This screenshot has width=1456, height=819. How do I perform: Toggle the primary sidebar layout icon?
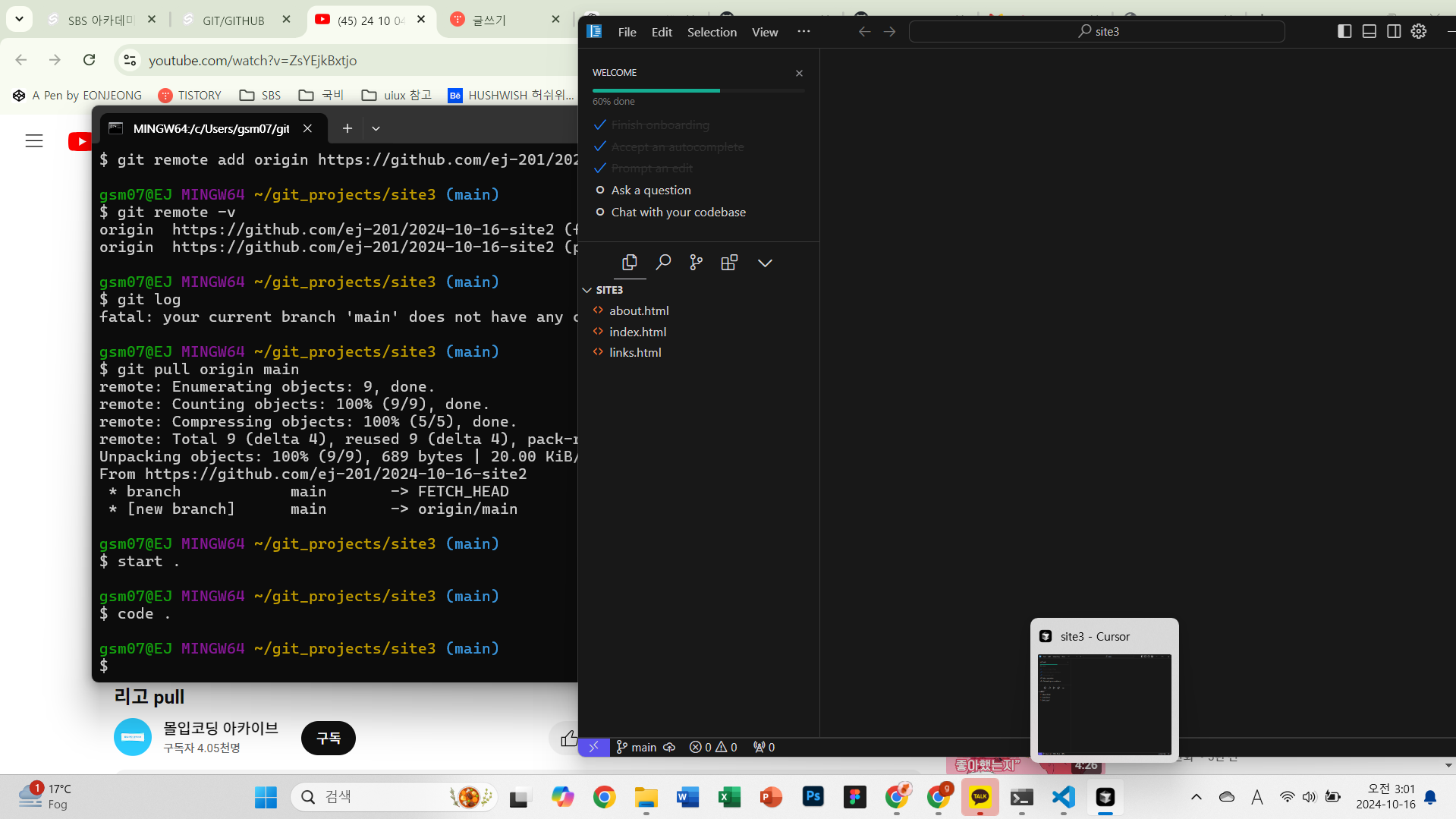click(1344, 31)
